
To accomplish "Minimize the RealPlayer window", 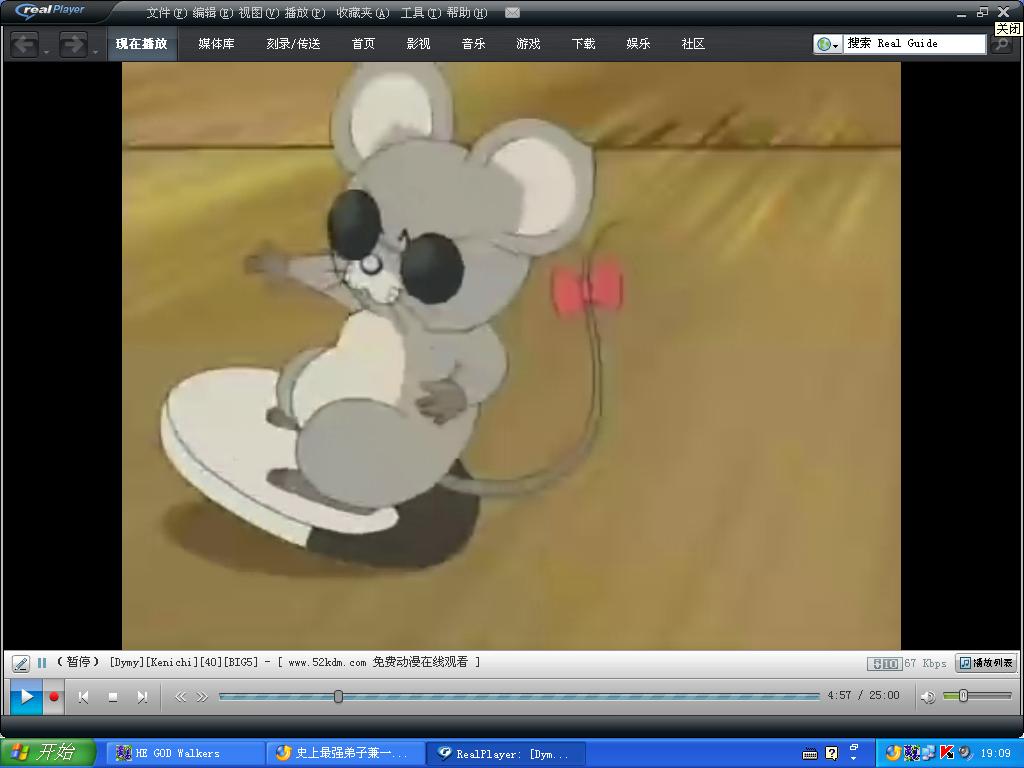I will [x=961, y=12].
